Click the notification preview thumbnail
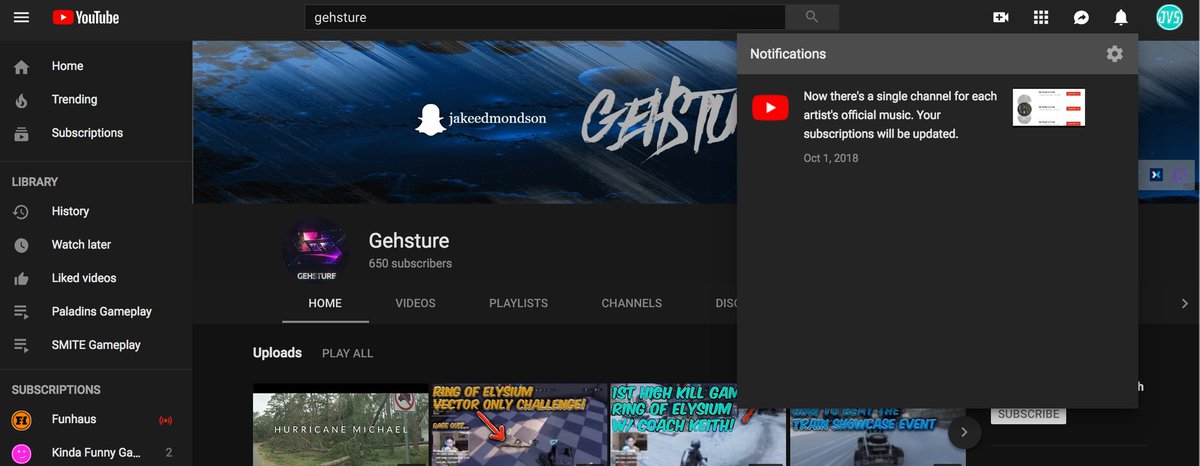Viewport: 1200px width, 466px height. coord(1049,107)
